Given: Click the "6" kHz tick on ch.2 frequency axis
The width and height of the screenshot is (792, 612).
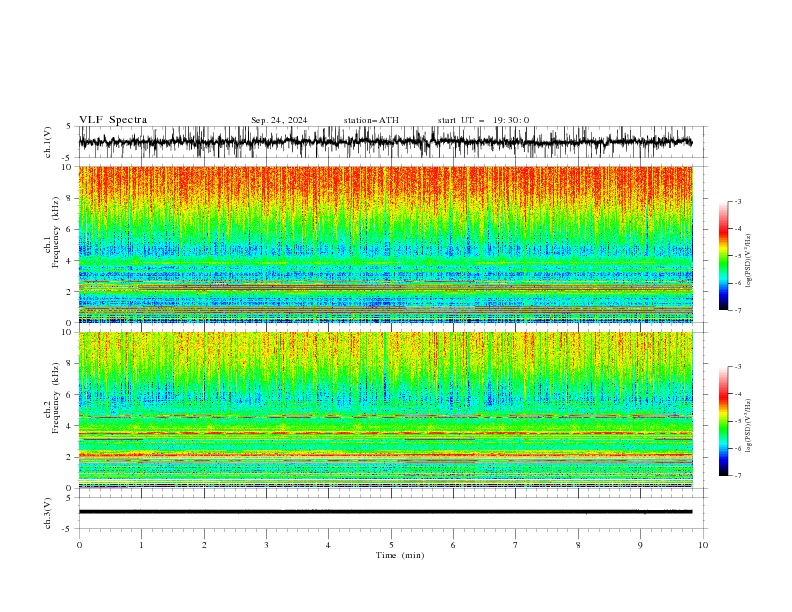Looking at the screenshot, I should click(70, 395).
